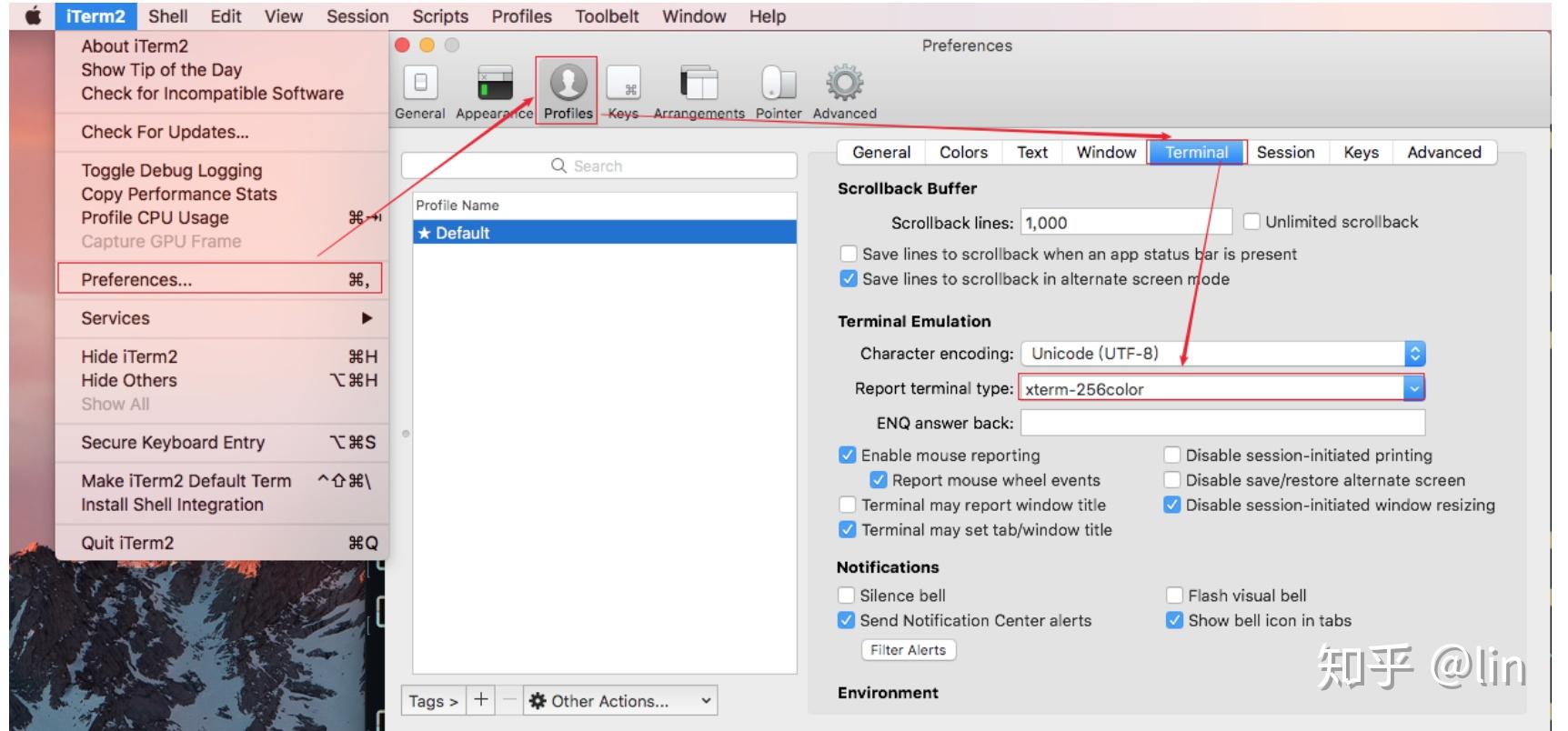Toggle Report mouse wheel events
Viewport: 1568px width, 731px height.
[879, 480]
